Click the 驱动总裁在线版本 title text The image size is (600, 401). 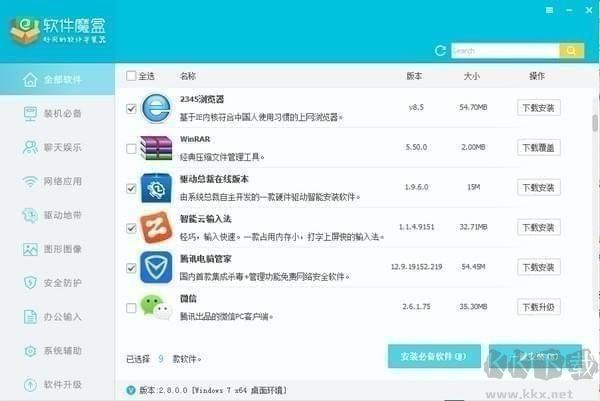[214, 179]
